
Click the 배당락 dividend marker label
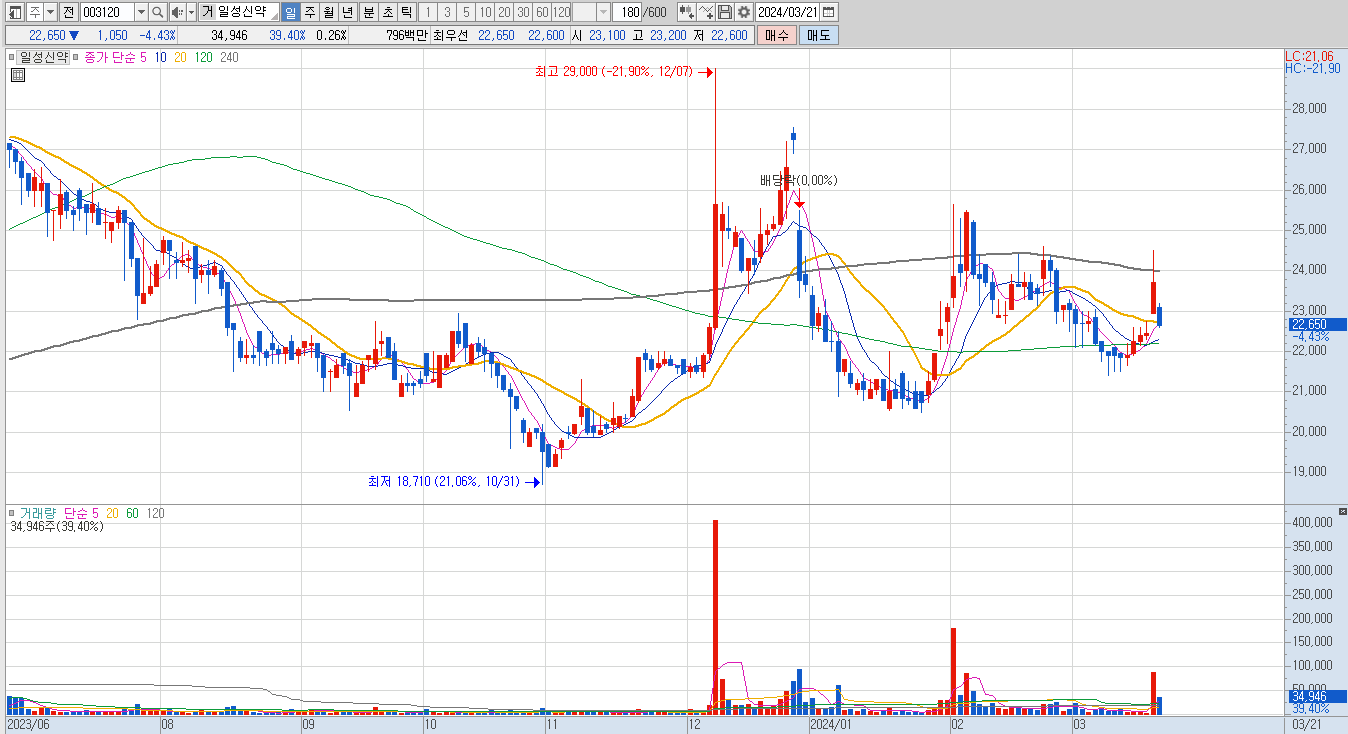(x=798, y=181)
